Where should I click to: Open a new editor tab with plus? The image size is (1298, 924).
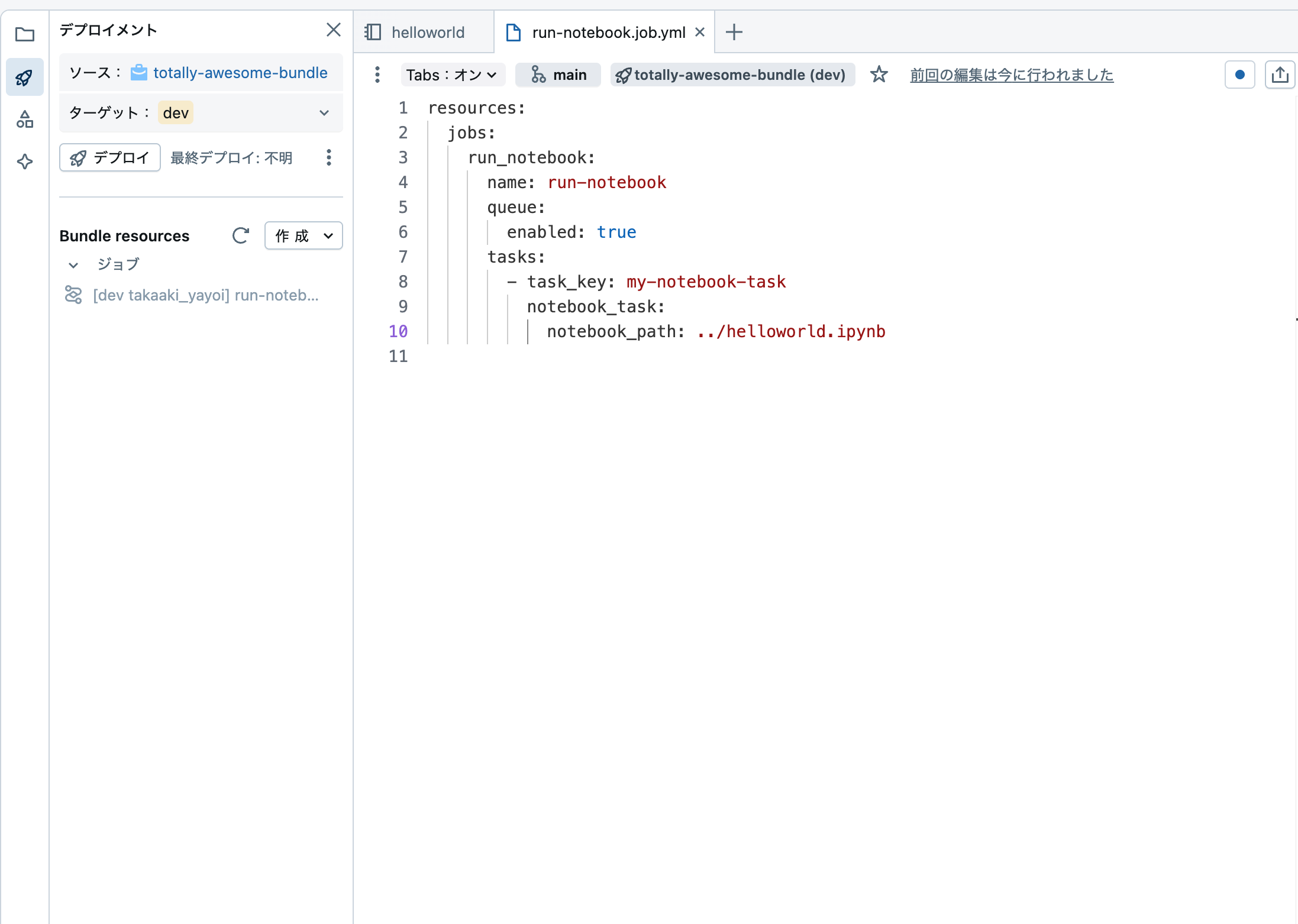733,32
